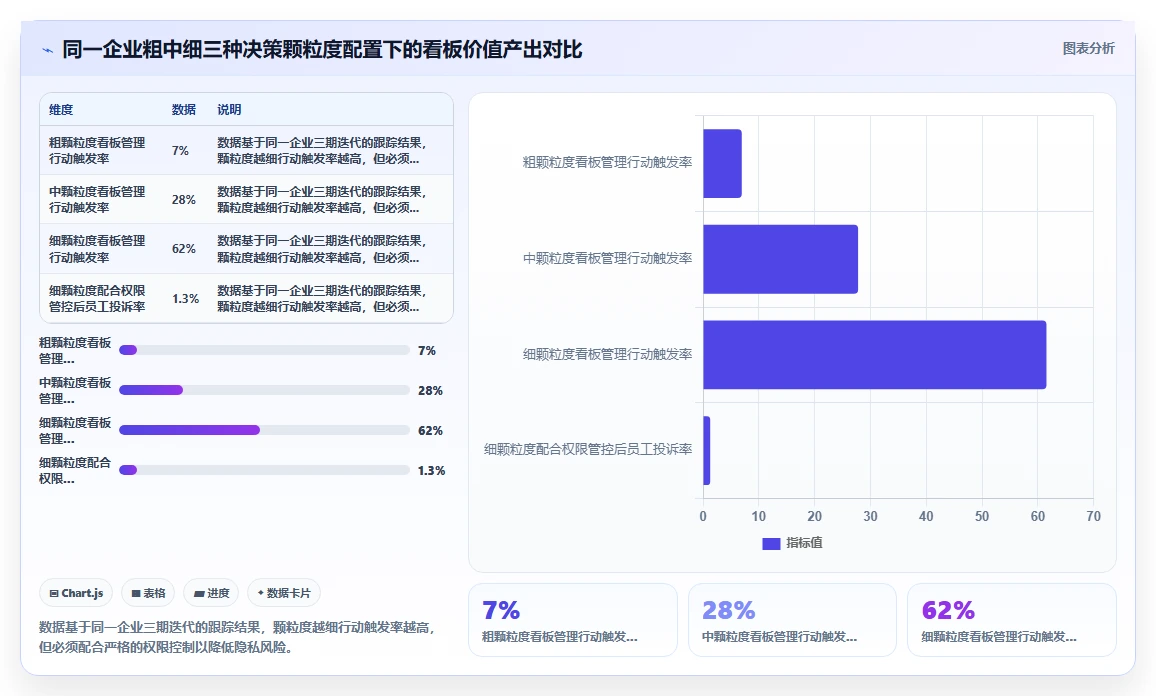This screenshot has width=1156, height=696.
Task: Click the title icon beside the dashboard heading
Action: 48,51
